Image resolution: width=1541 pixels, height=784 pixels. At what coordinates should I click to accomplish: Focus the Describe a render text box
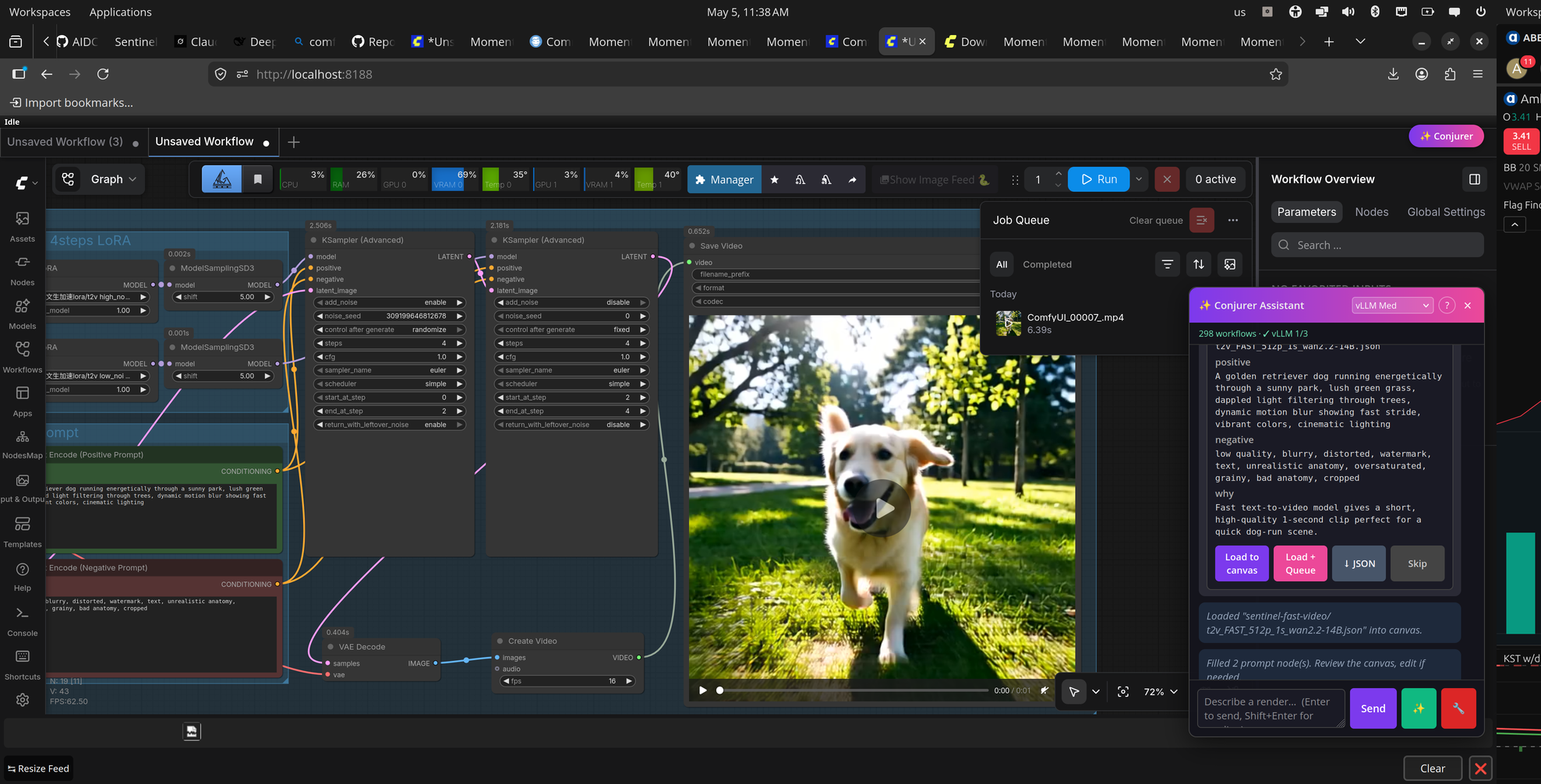click(1271, 708)
